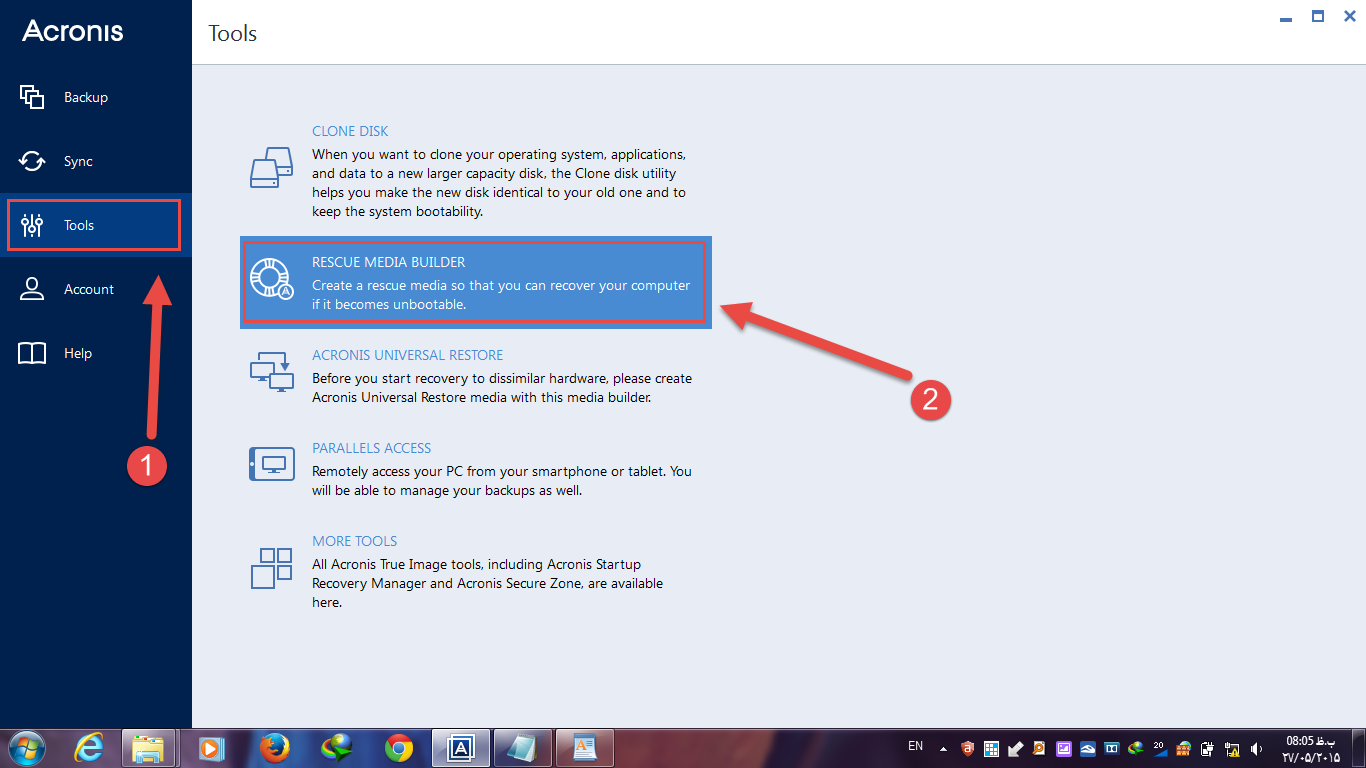This screenshot has width=1366, height=768.
Task: Open the MORE TOOLS link
Action: (354, 541)
